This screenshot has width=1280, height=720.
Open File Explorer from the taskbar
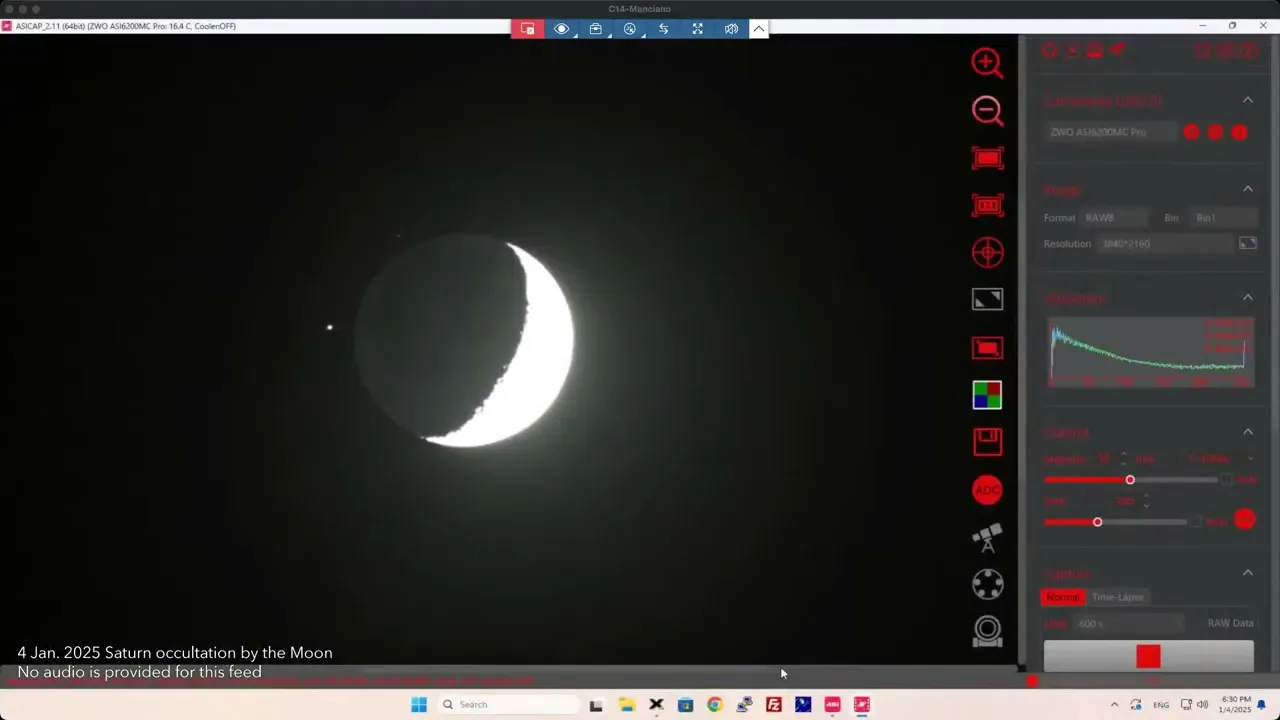tap(626, 704)
